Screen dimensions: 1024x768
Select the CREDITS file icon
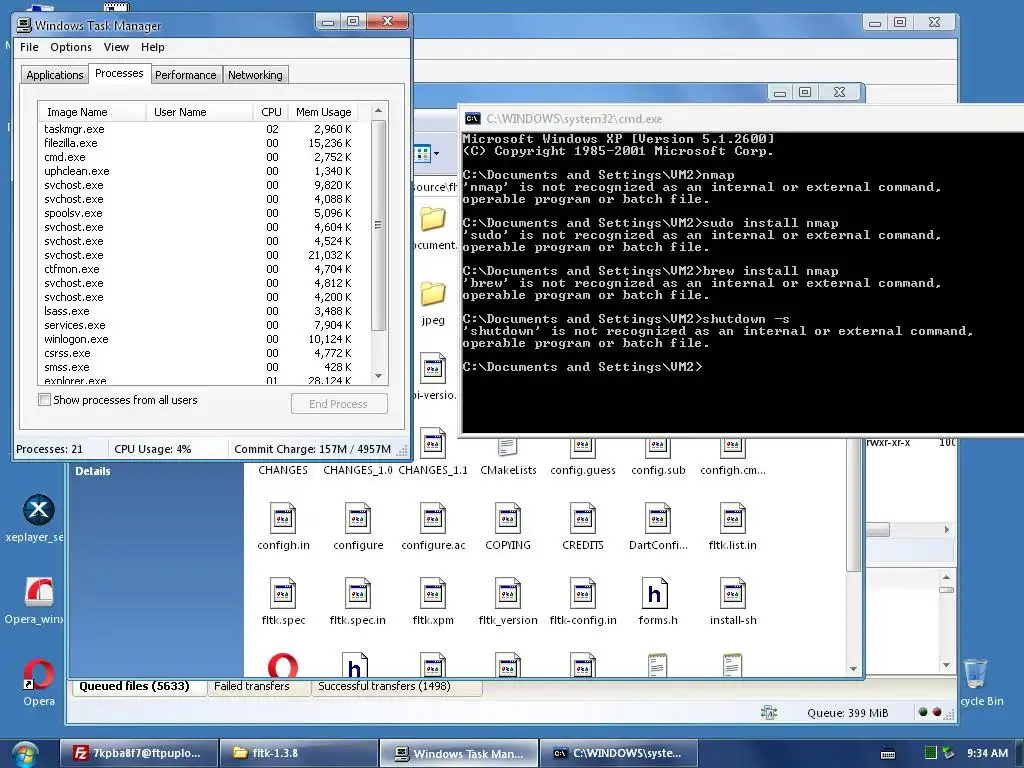point(583,519)
